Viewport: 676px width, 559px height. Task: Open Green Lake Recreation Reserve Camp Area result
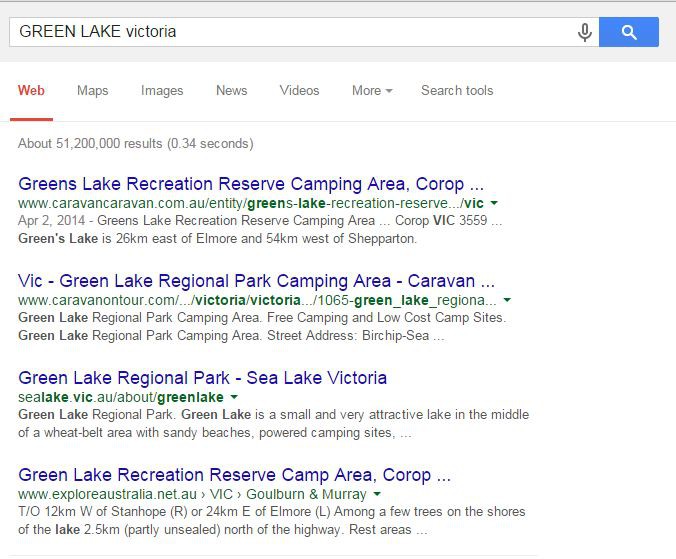(234, 475)
